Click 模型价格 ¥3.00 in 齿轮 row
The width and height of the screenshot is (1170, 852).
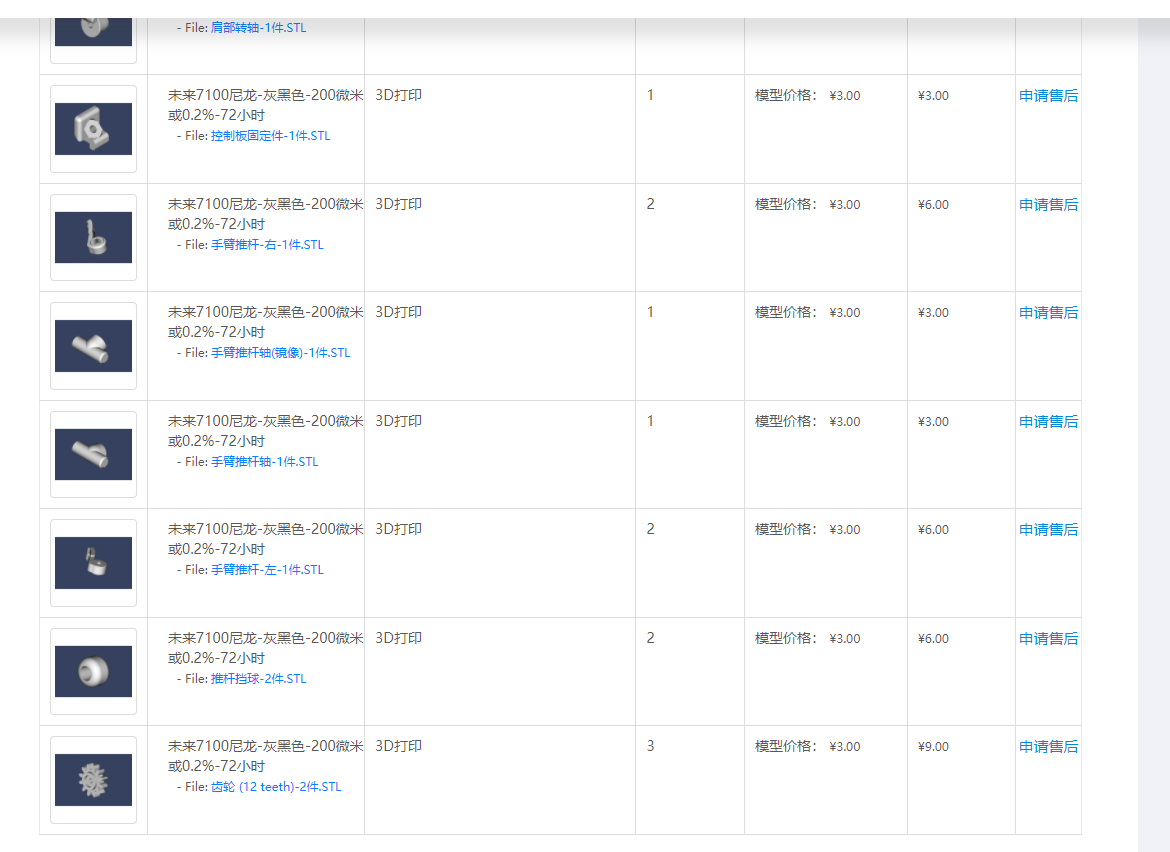coord(807,747)
